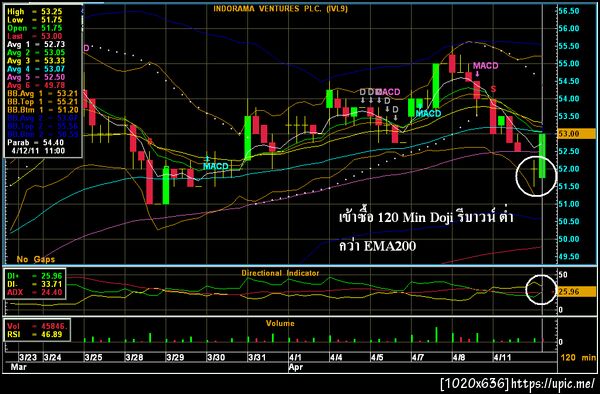Click the 4/8 date marker

click(x=459, y=358)
